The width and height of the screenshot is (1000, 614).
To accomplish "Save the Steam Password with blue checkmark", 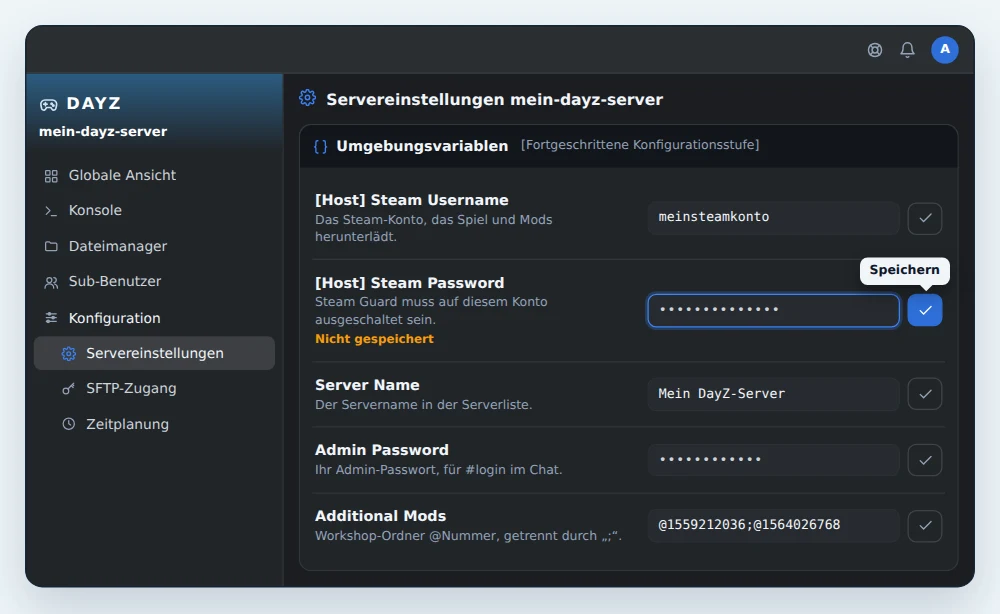I will tap(925, 311).
